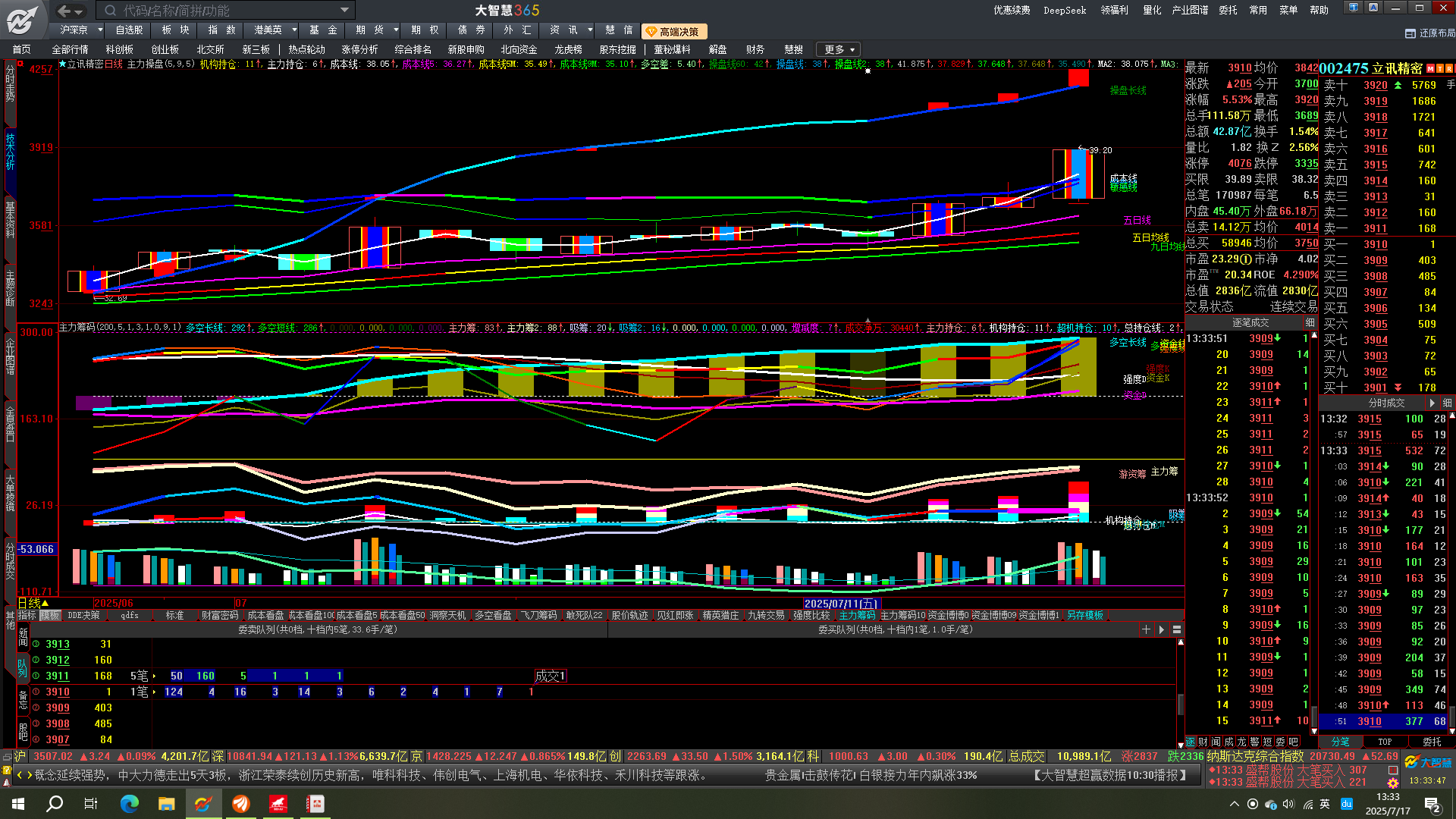Select the 委托 tab at bottom right
Viewport: 1456px width, 819px height.
tap(1432, 742)
